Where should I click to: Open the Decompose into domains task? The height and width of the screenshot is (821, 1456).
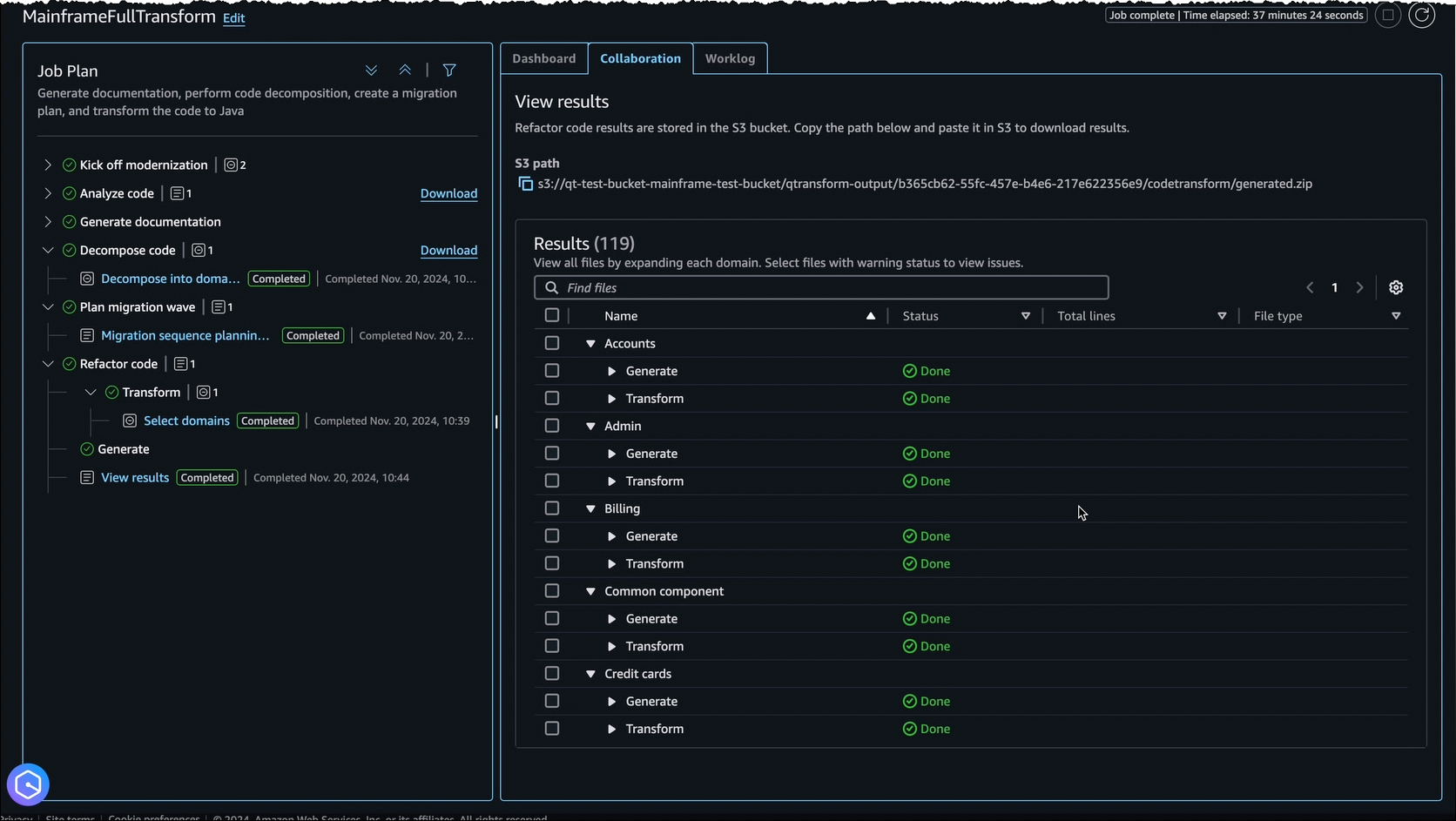171,279
